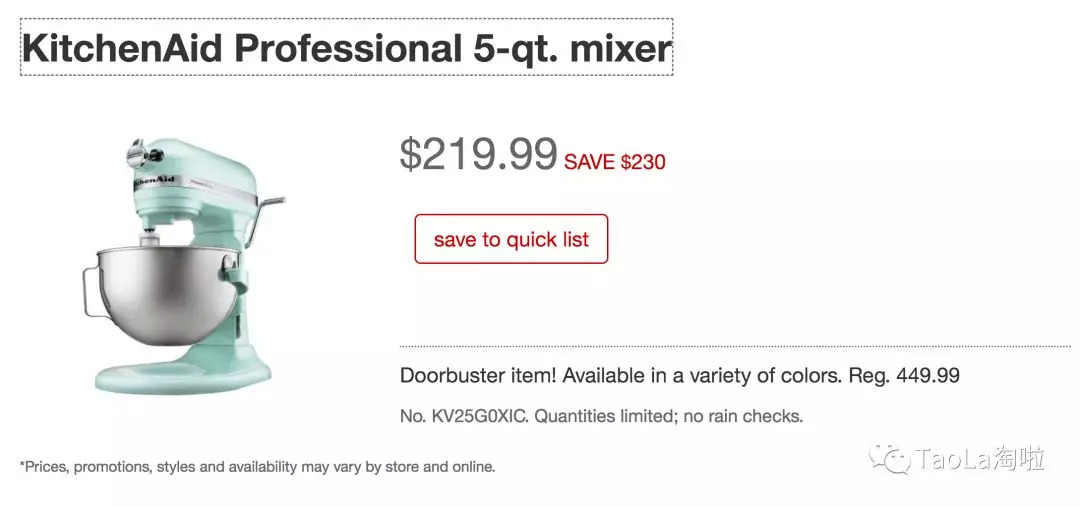Click the TaoLa watermark text
This screenshot has width=1080, height=506.
pos(980,460)
